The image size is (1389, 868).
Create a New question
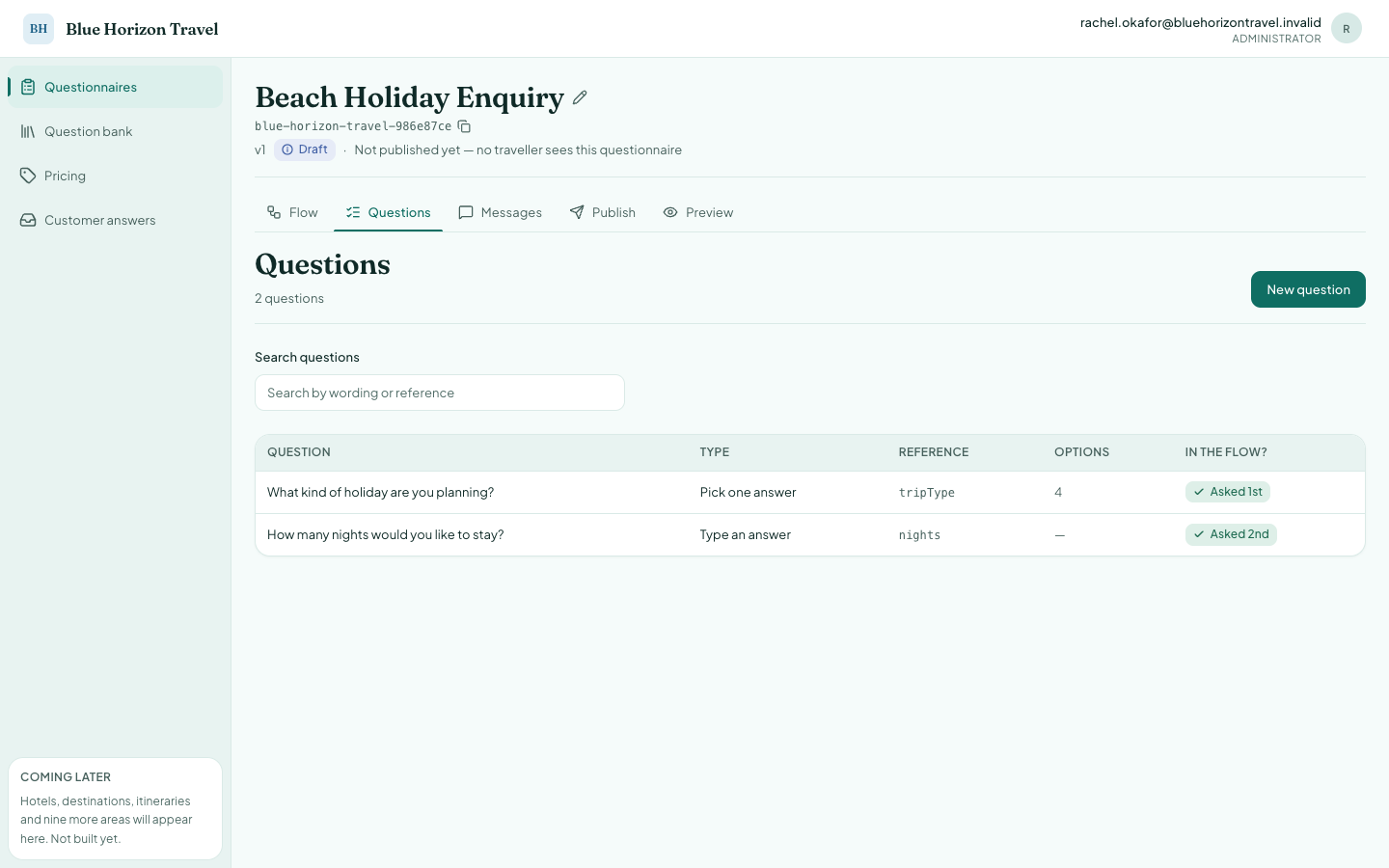tap(1308, 289)
